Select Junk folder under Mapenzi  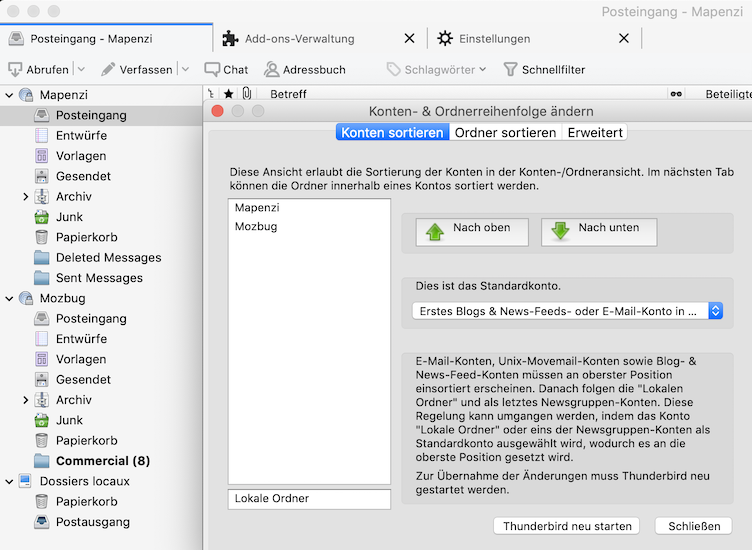[x=69, y=217]
